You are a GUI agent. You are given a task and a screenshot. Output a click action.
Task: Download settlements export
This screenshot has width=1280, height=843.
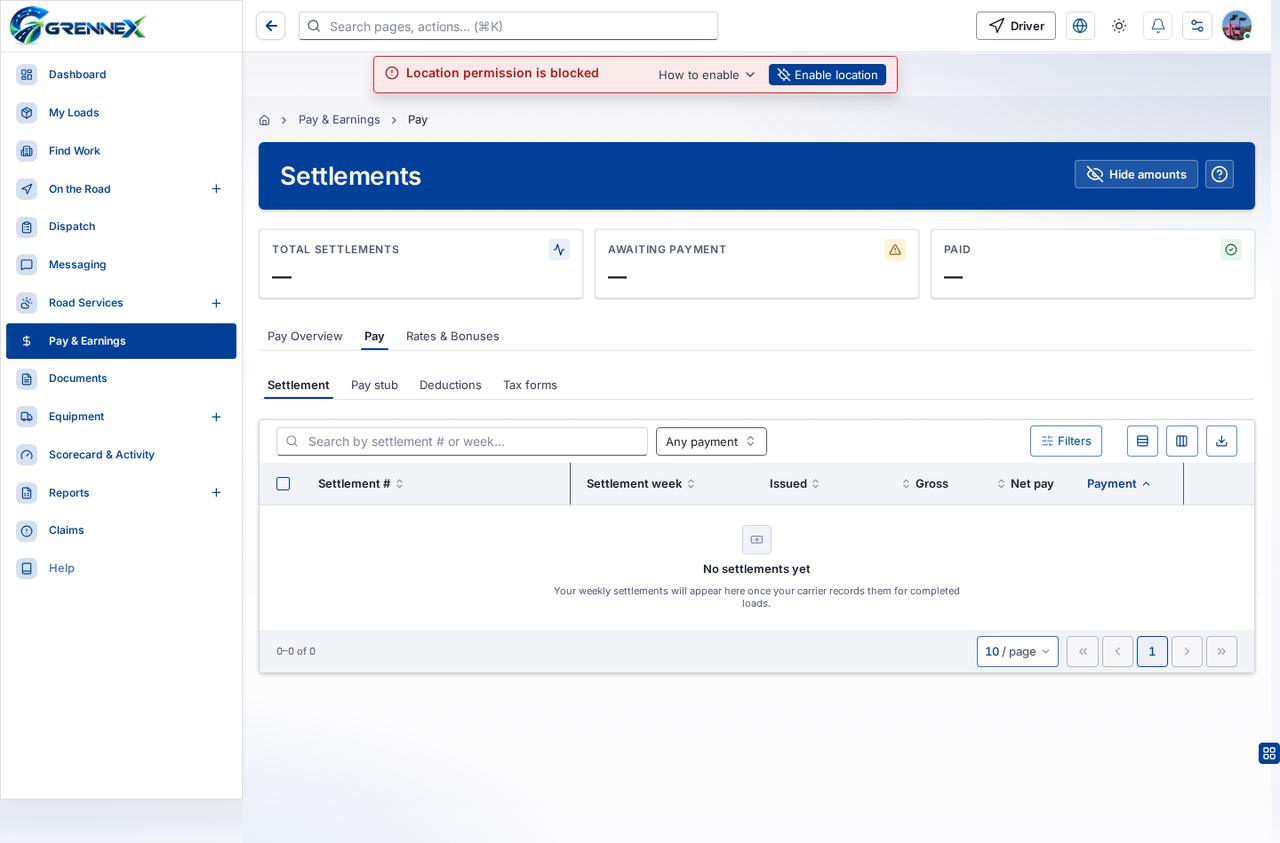click(x=1222, y=441)
